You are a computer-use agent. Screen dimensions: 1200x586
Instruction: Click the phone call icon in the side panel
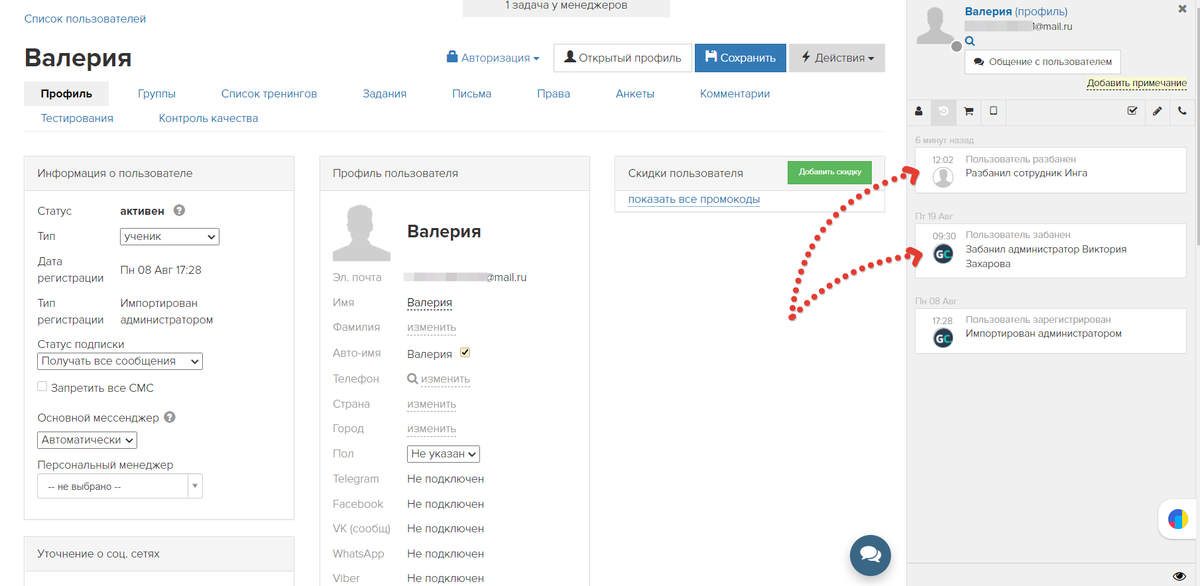pyautogui.click(x=1182, y=111)
